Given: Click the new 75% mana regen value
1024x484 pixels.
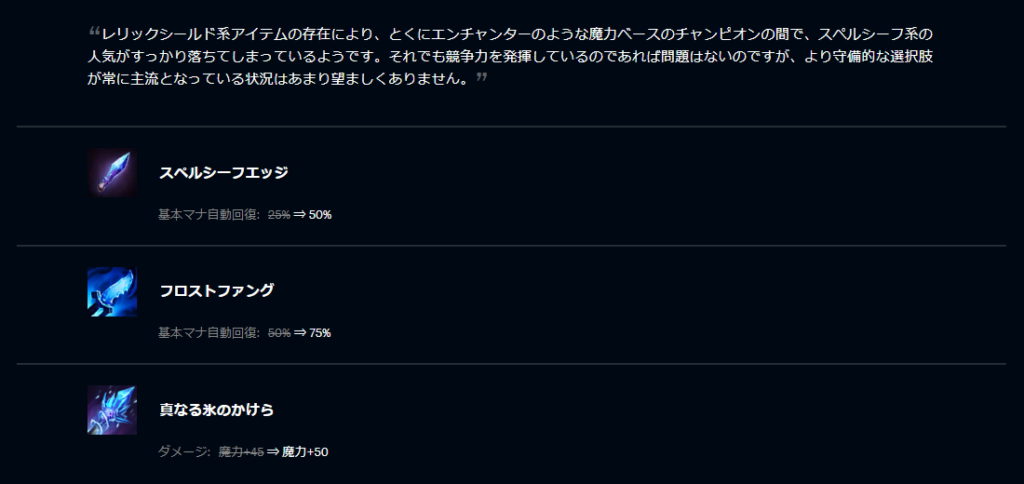Looking at the screenshot, I should pyautogui.click(x=320, y=332).
